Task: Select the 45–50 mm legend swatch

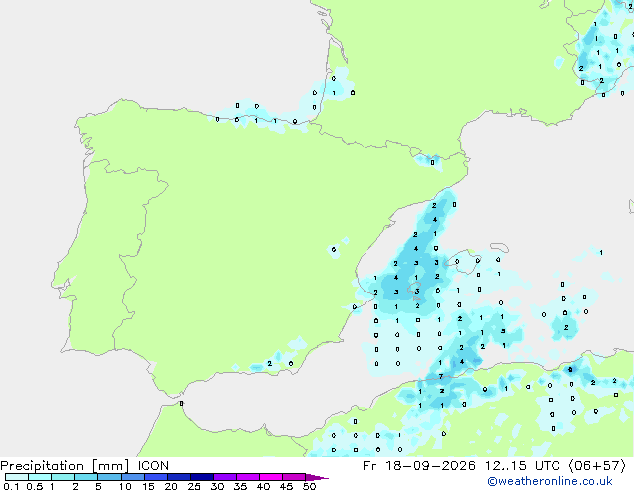Action: coord(294,477)
